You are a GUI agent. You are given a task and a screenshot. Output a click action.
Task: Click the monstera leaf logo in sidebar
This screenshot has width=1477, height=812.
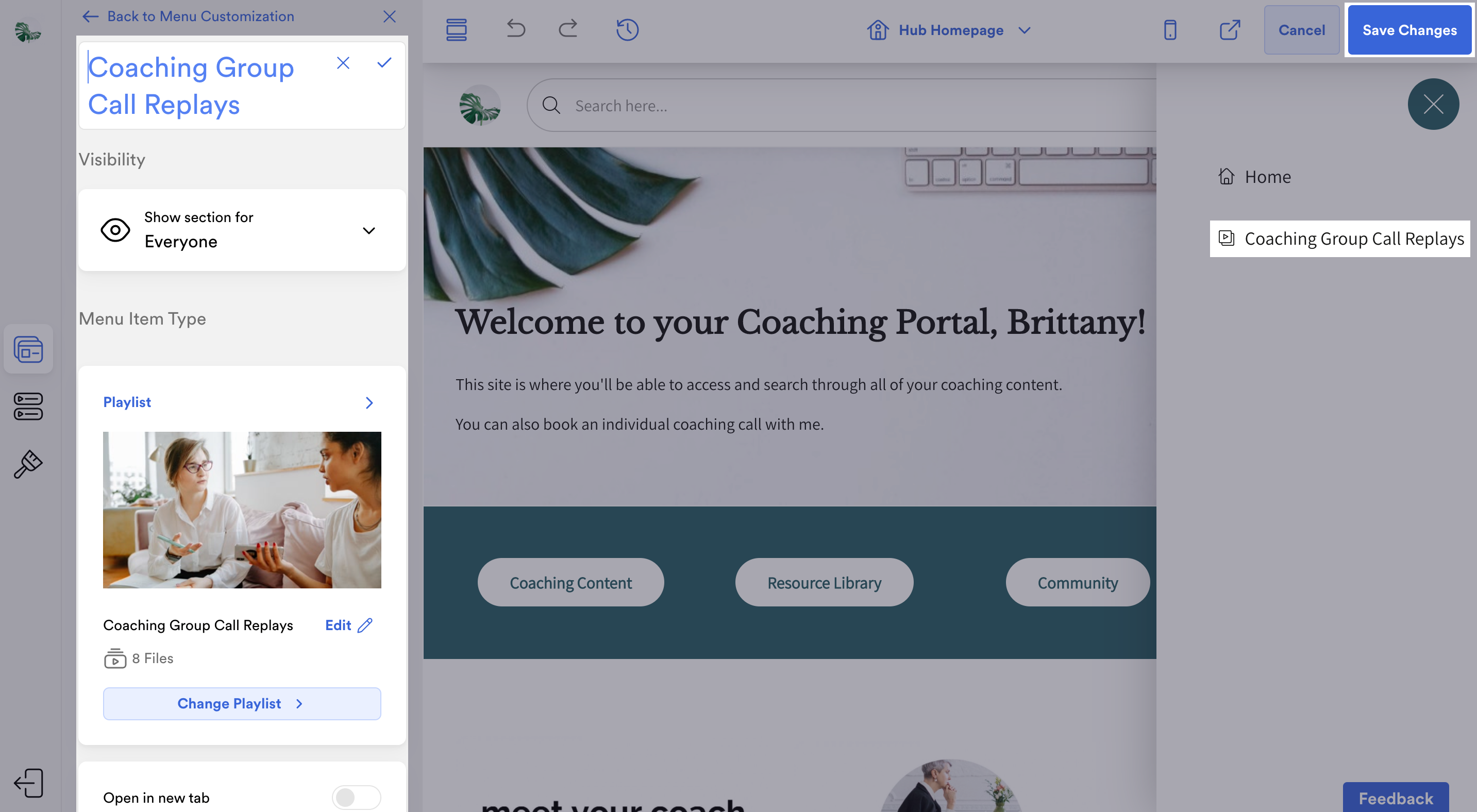point(27,31)
